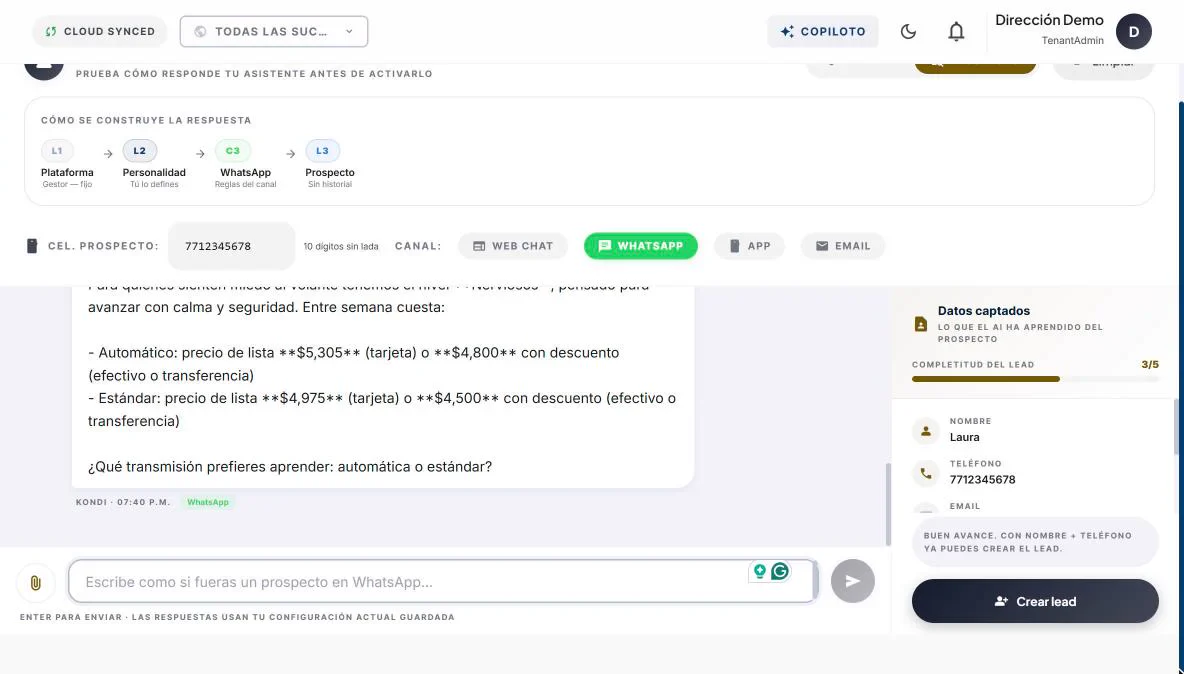
Task: Click the chat conversation scrollbar
Action: pos(888,503)
